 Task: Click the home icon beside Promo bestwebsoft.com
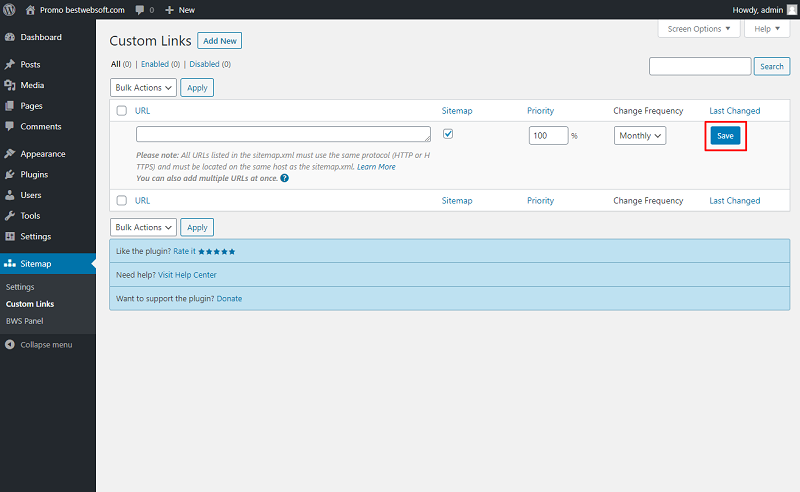[30, 10]
